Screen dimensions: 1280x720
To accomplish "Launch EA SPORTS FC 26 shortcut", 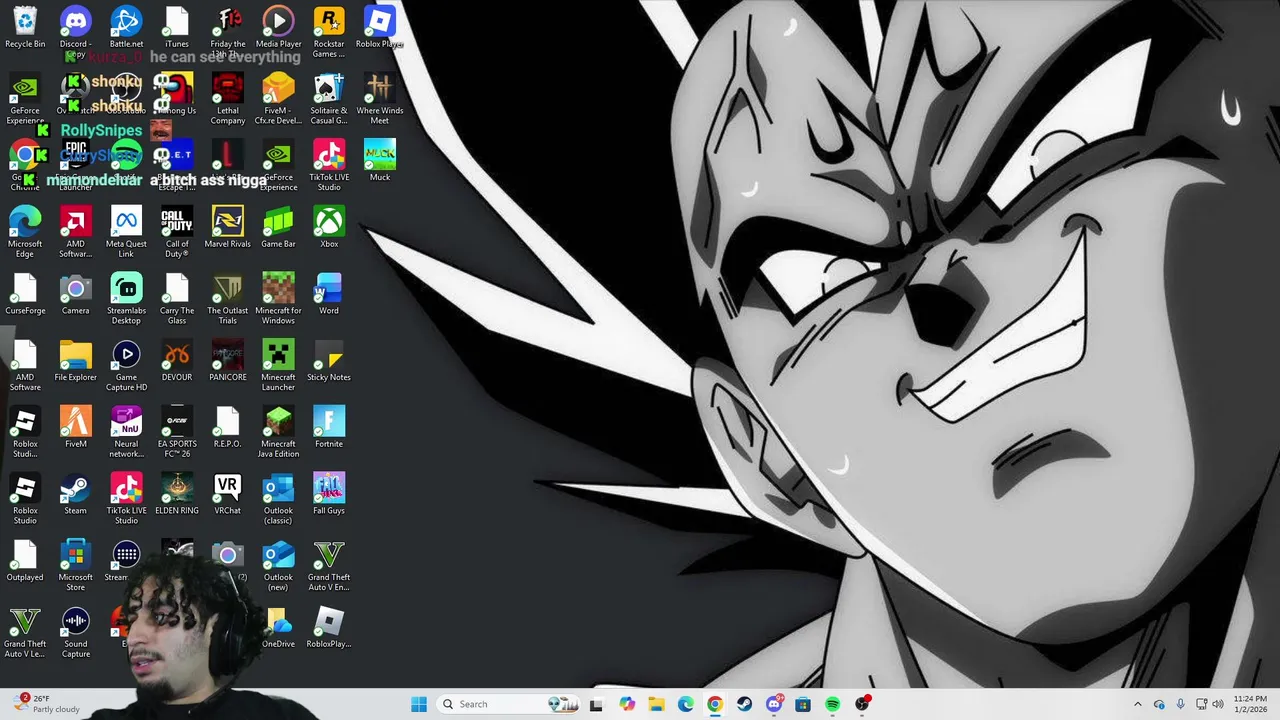I will 177,432.
